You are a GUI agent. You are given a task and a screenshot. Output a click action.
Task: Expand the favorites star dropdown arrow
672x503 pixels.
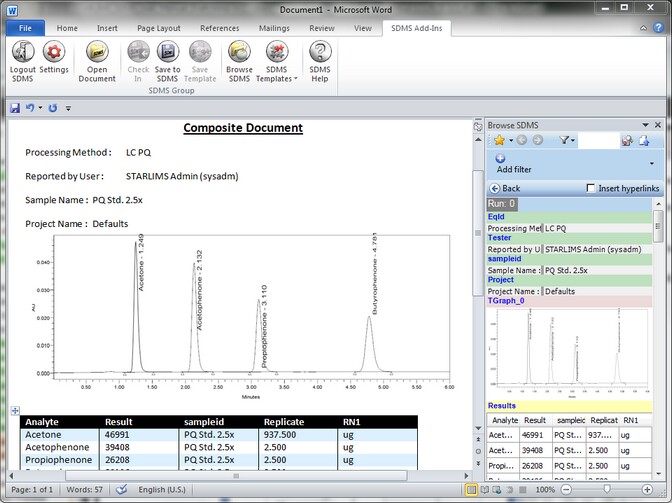pos(511,141)
